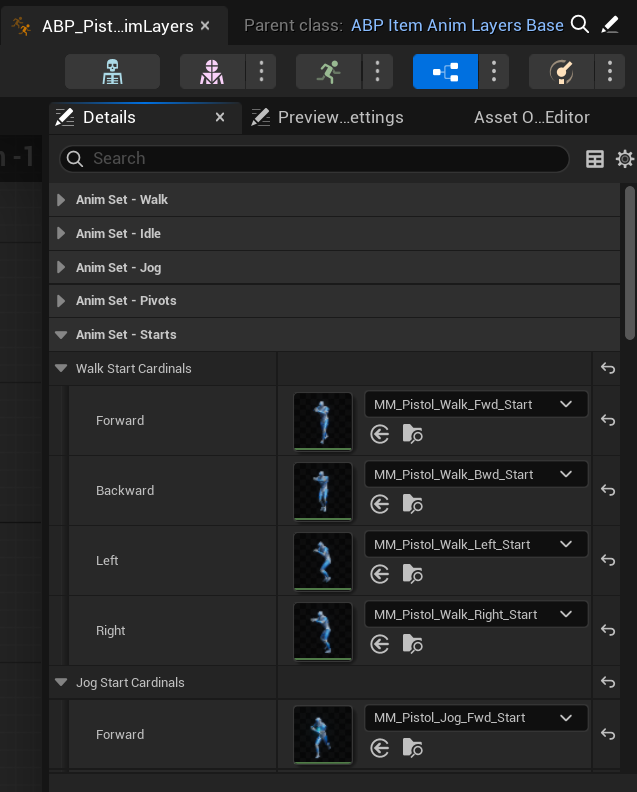This screenshot has width=637, height=792.
Task: Browse to Walk Backward asset in Content Browser
Action: (x=412, y=504)
